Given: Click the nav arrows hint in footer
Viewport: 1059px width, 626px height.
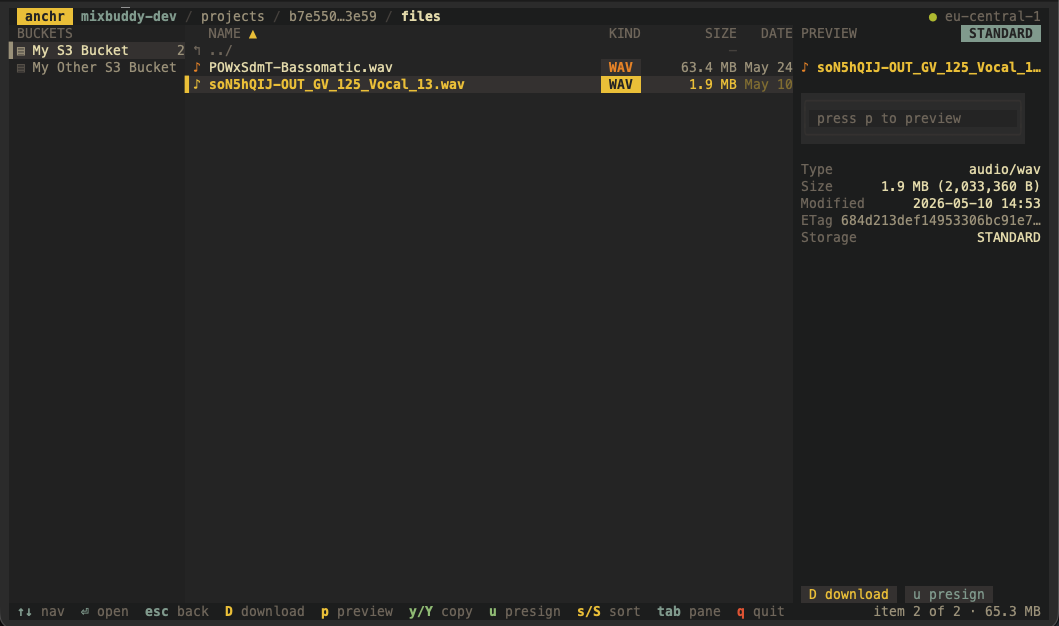Looking at the screenshot, I should (41, 612).
